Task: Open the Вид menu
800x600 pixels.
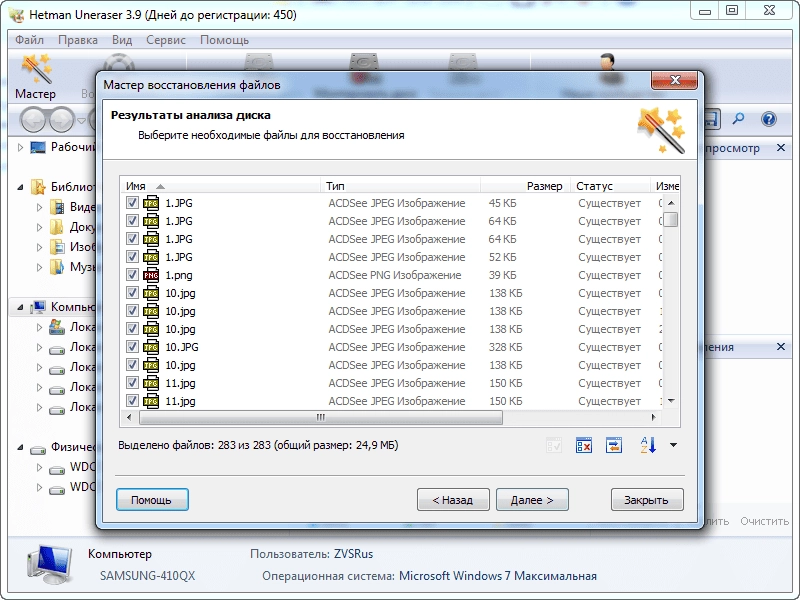Action: pyautogui.click(x=122, y=40)
